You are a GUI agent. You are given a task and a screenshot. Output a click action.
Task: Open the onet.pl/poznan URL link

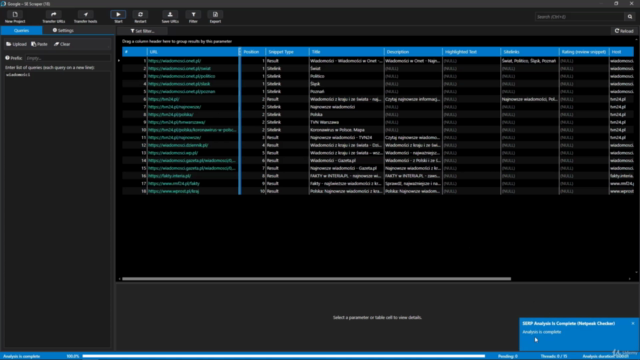coord(182,91)
